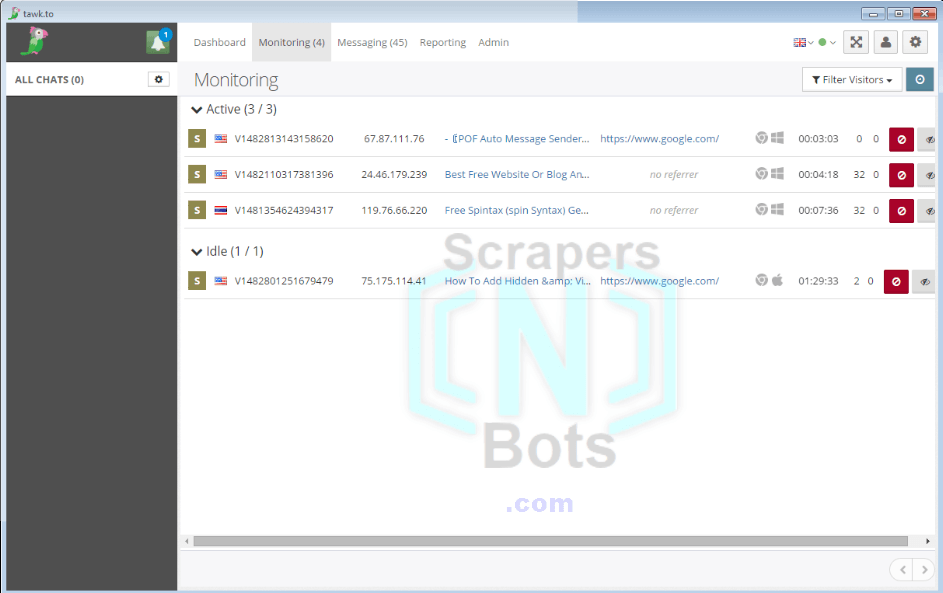
Task: Switch to the Messaging (45) tab
Action: pyautogui.click(x=372, y=43)
